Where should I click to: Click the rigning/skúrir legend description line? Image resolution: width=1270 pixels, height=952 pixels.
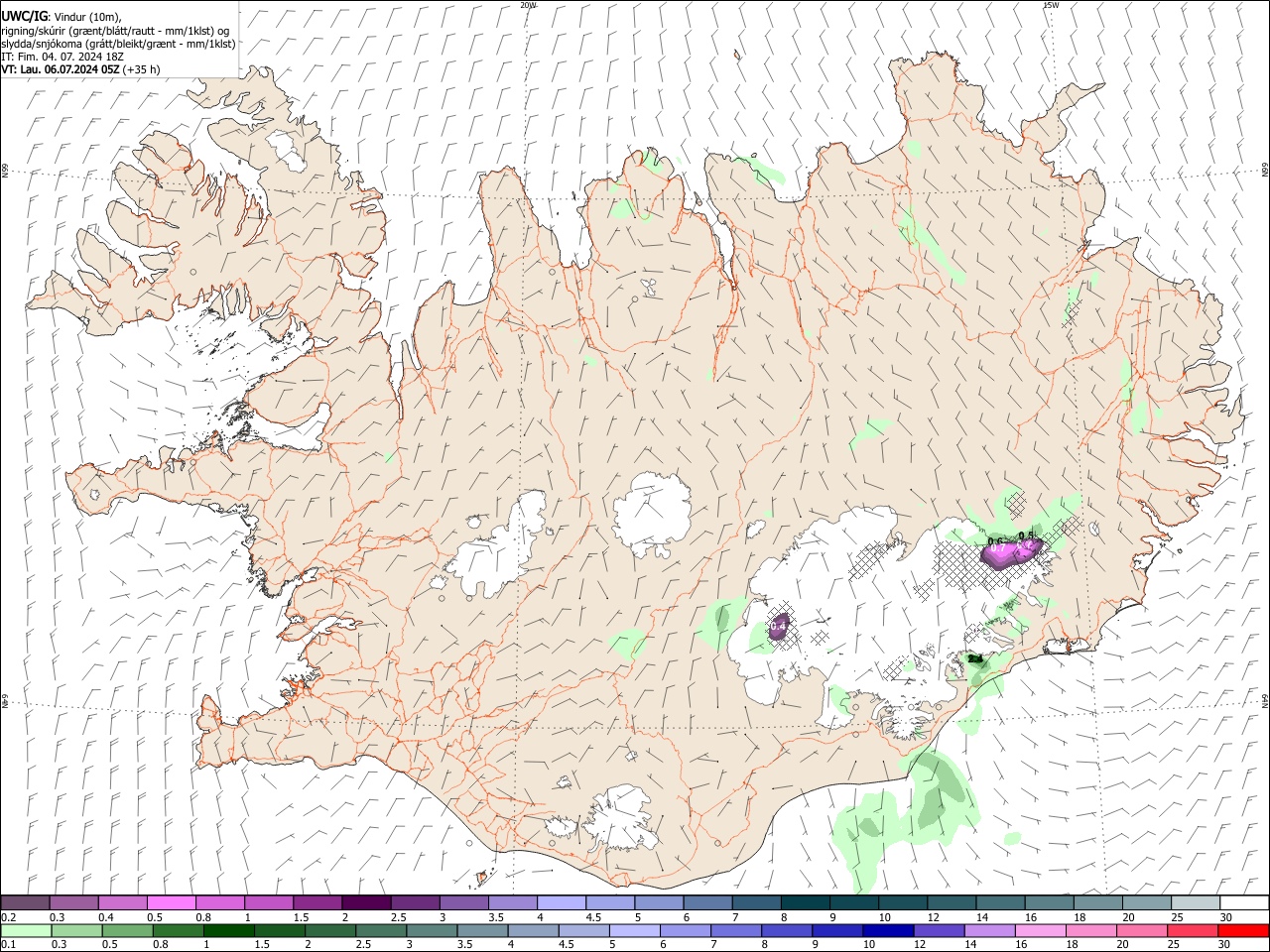[x=115, y=31]
